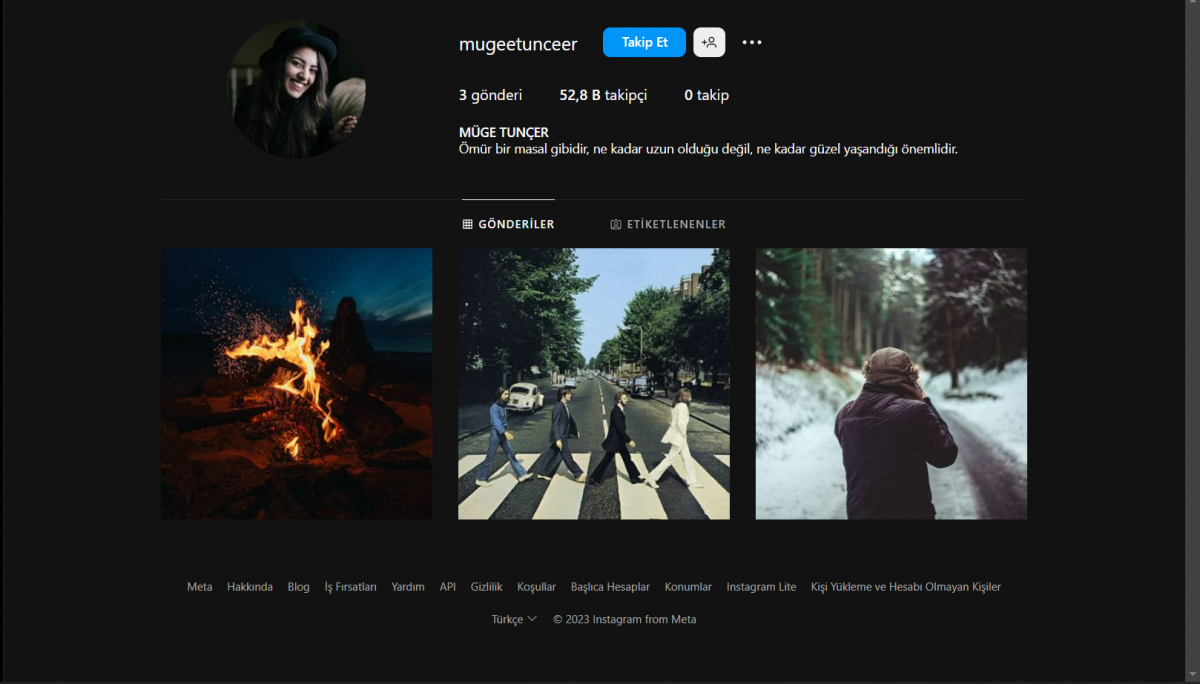
Task: Open Kişi Yükleme ve Hesabı Olmayan Kişiler link
Action: pos(906,587)
